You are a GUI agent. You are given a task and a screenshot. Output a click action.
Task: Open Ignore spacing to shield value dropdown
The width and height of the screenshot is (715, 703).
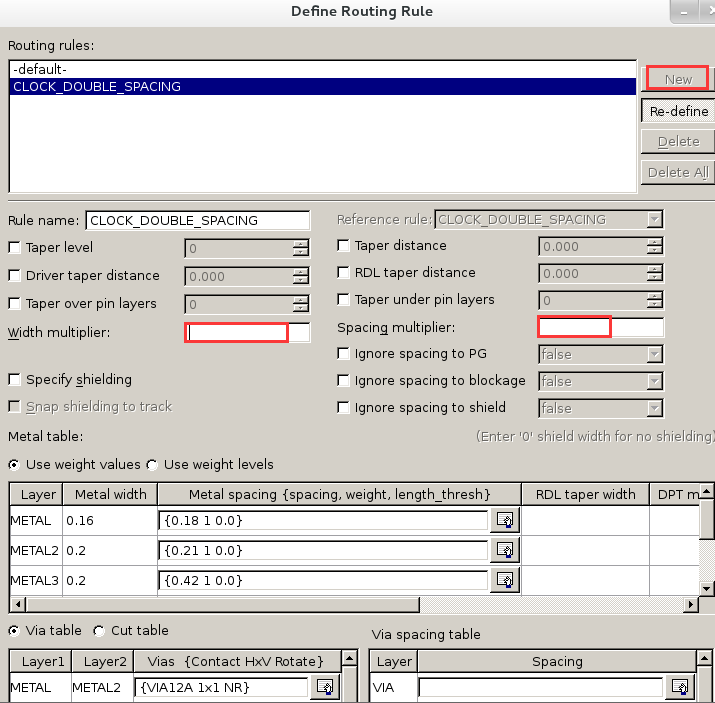coord(654,408)
